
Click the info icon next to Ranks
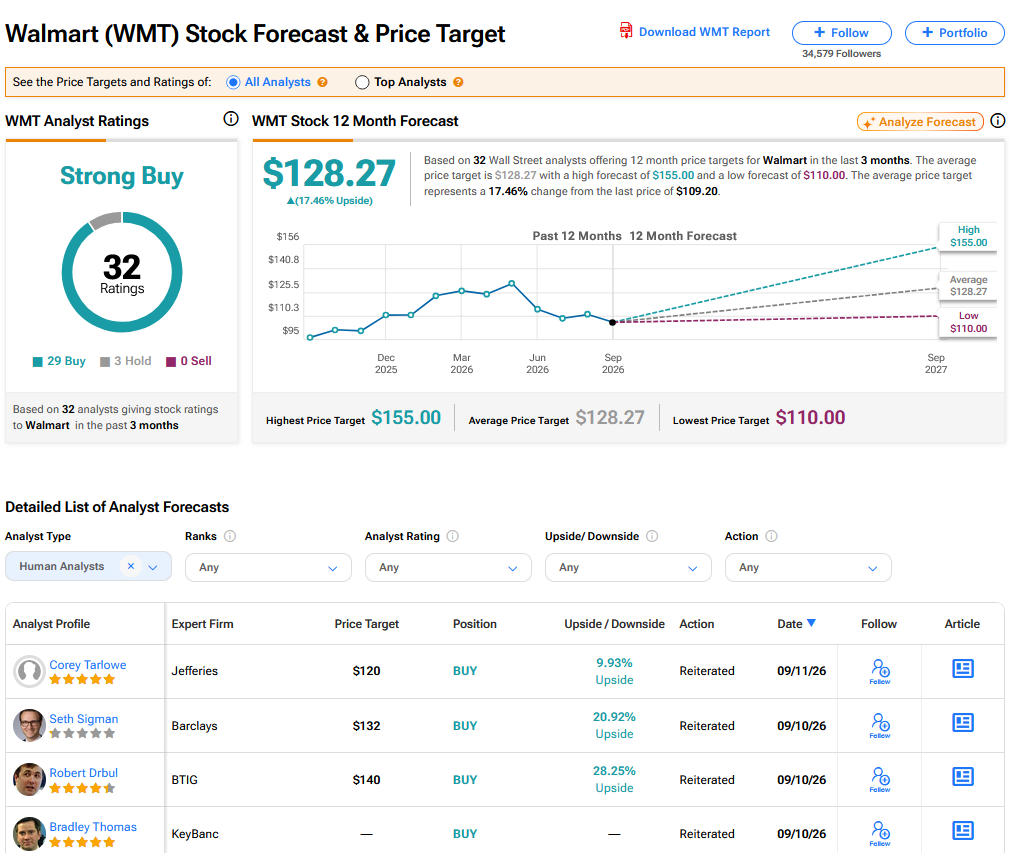tap(230, 536)
